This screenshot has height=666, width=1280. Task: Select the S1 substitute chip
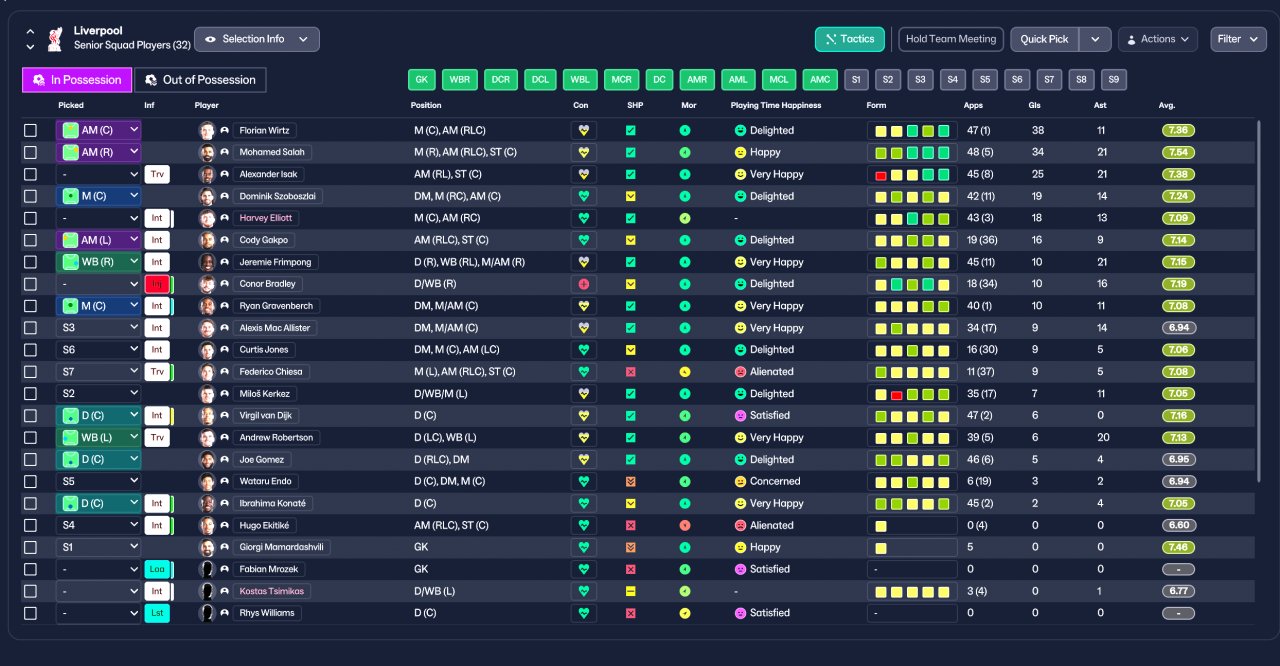(856, 80)
